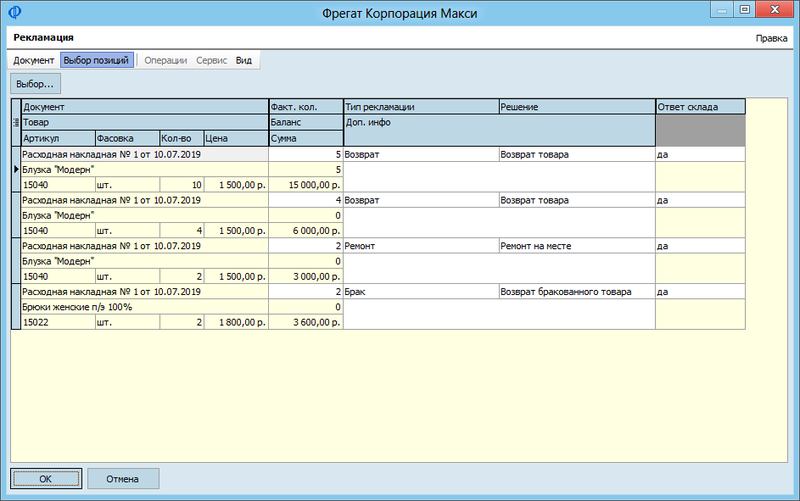This screenshot has width=800, height=501.
Task: Click the grid column settings icon
Action: (16, 122)
